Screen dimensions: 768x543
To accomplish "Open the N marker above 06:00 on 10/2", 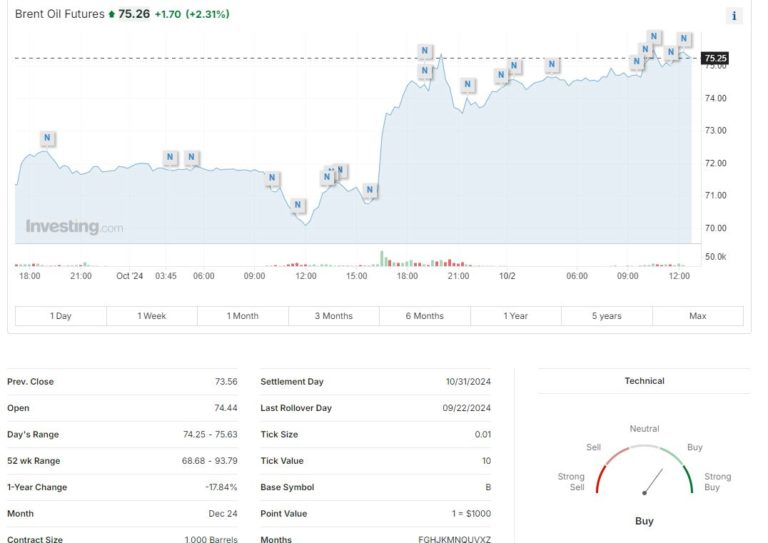I will (x=551, y=65).
